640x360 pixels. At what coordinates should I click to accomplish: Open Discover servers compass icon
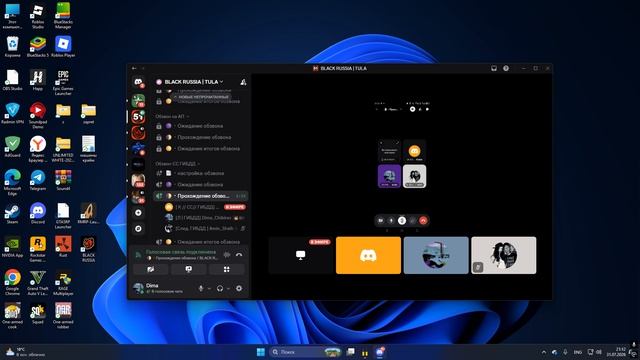click(x=138, y=229)
